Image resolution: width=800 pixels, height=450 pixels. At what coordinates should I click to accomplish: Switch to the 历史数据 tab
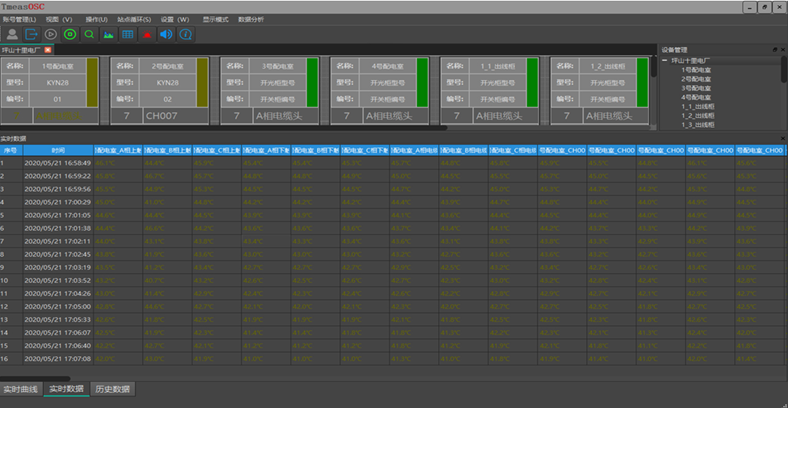pos(113,389)
